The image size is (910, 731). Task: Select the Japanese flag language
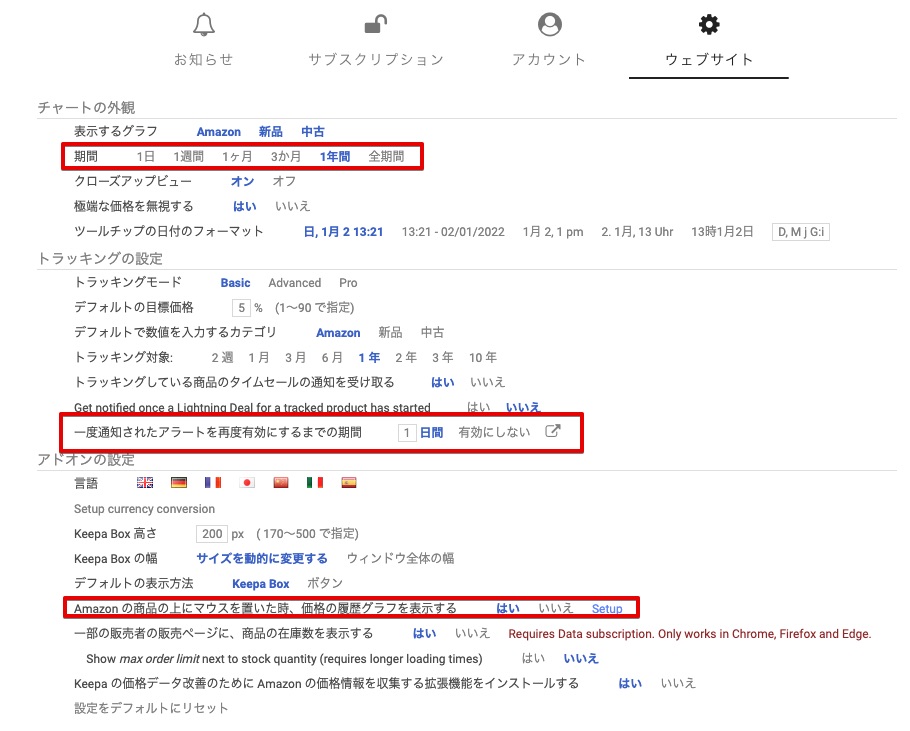click(x=248, y=483)
